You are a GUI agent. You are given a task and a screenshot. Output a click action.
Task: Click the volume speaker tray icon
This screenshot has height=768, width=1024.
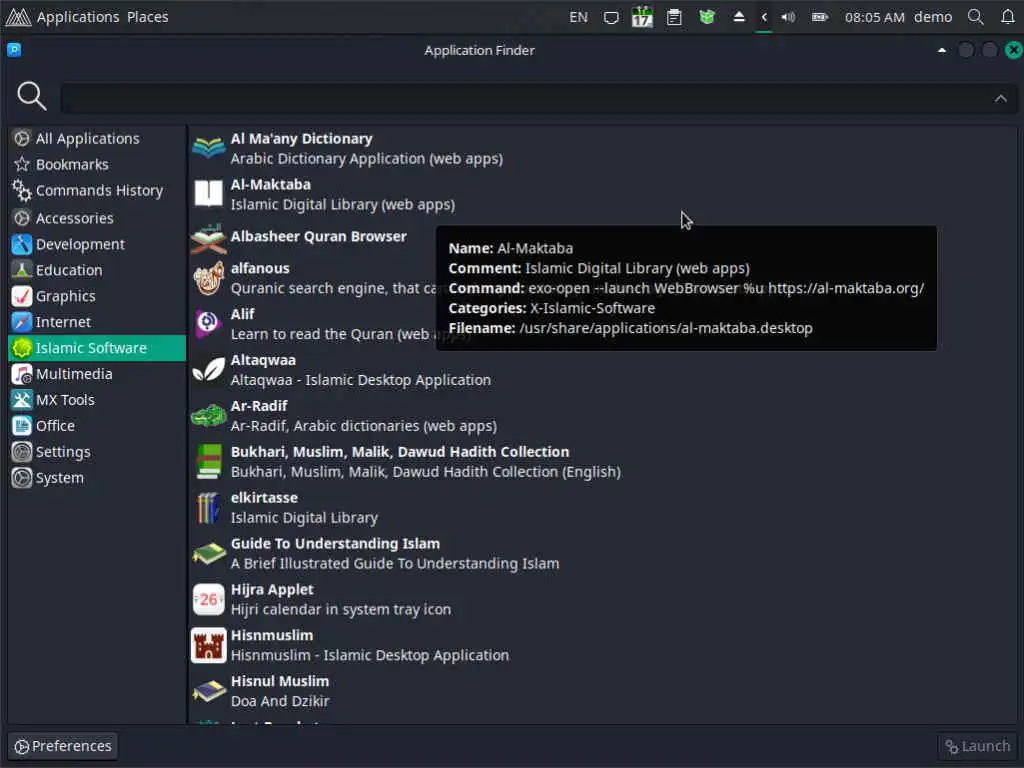(788, 17)
